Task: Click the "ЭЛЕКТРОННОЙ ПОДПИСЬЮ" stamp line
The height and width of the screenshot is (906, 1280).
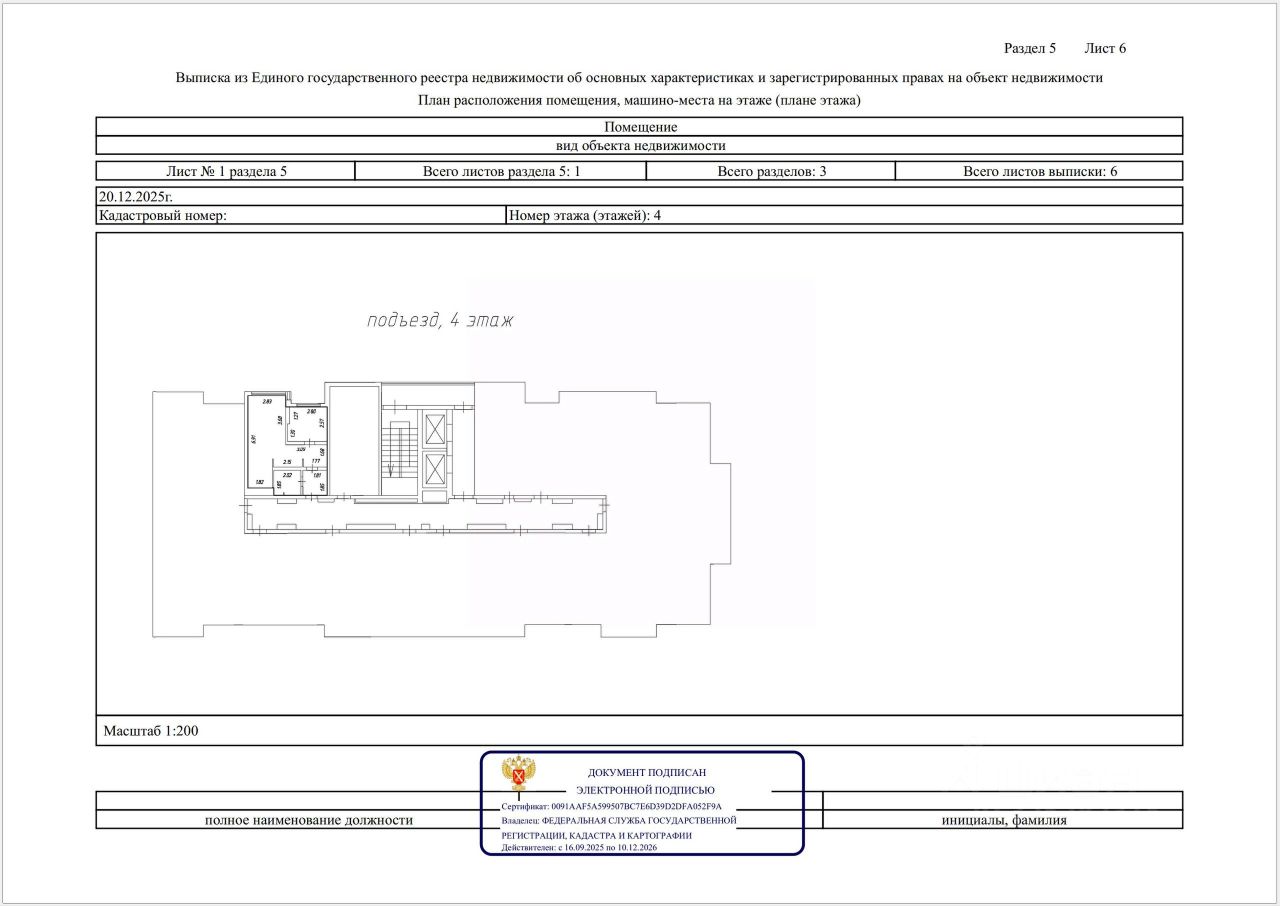Action: [646, 789]
